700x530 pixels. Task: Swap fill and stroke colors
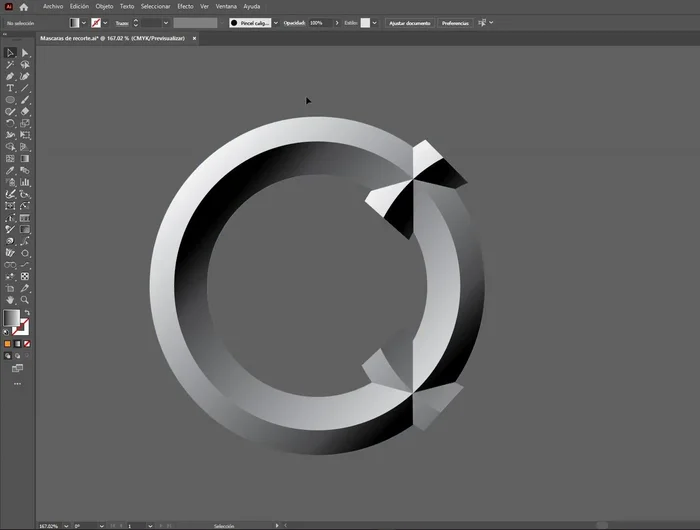pos(27,312)
